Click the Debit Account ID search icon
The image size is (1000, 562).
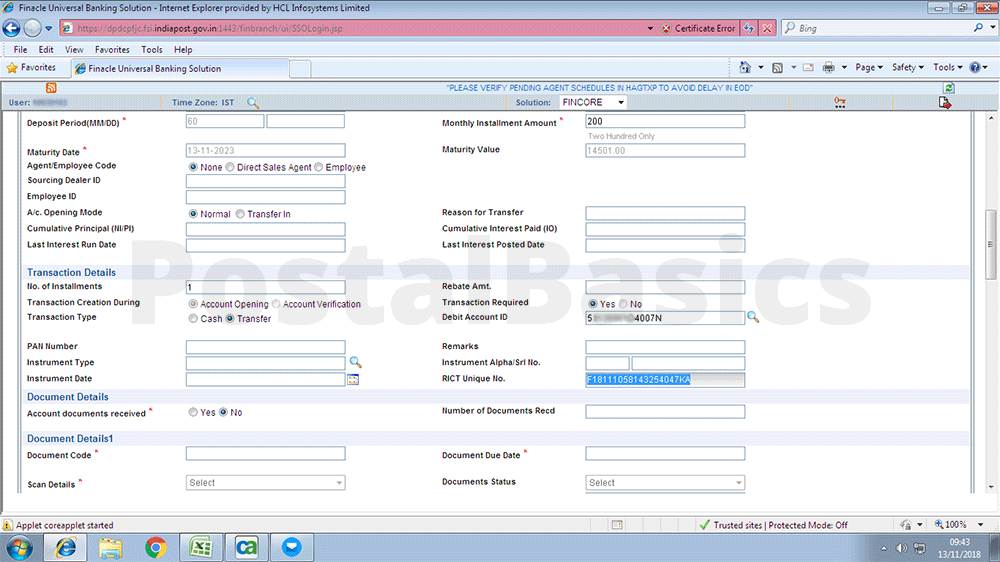click(753, 318)
